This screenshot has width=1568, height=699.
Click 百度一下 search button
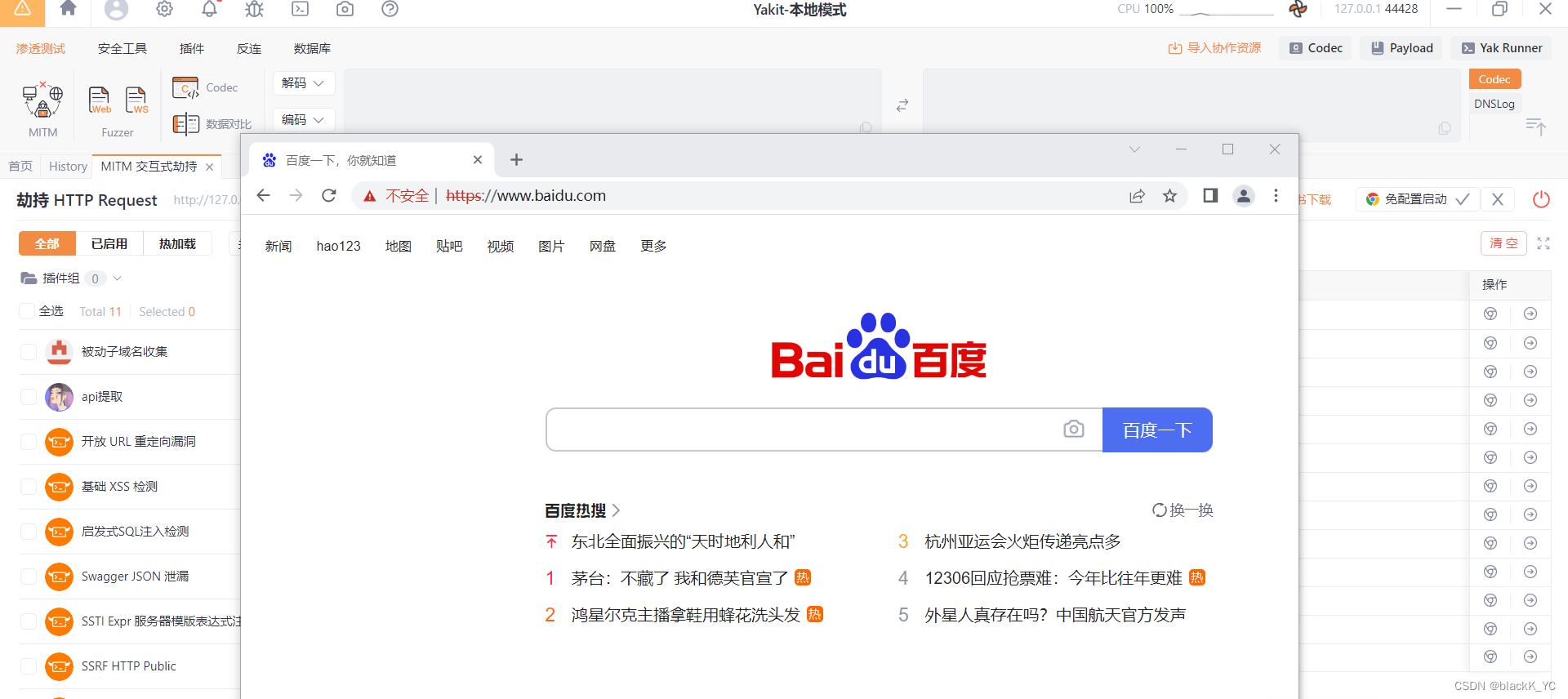(x=1157, y=430)
